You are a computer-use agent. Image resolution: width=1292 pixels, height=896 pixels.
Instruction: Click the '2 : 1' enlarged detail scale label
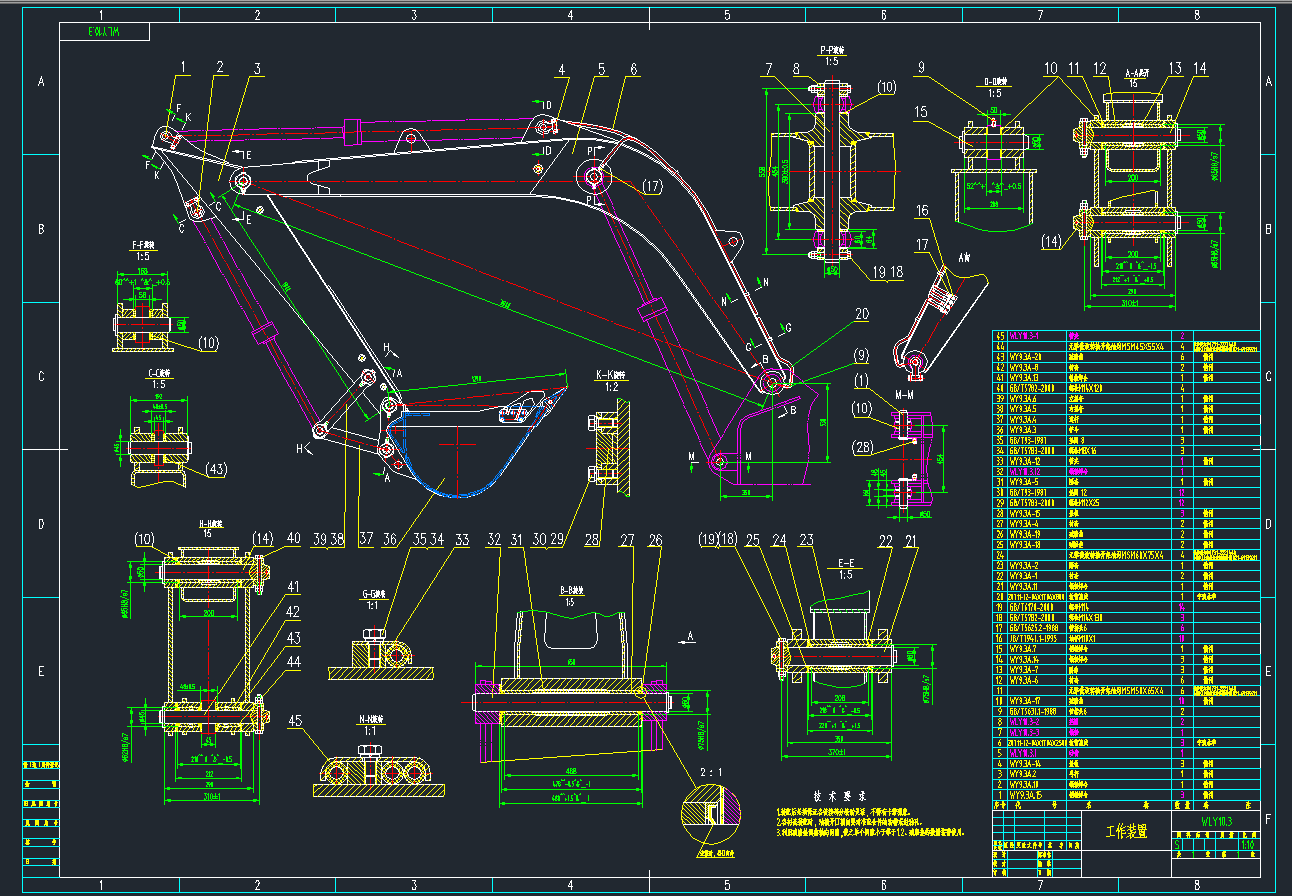pyautogui.click(x=709, y=772)
